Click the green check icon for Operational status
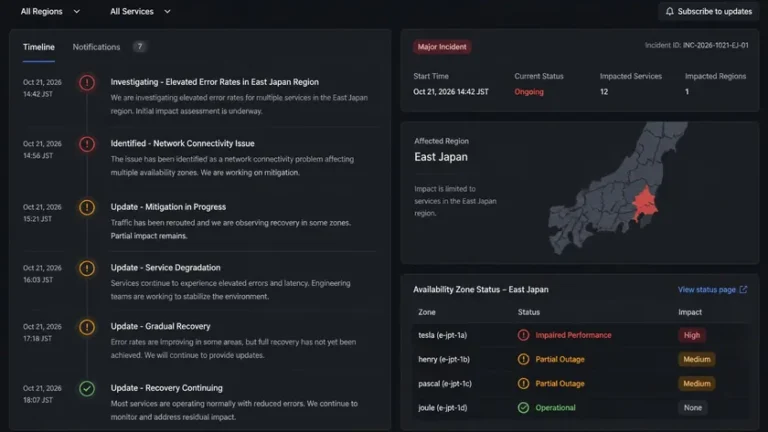This screenshot has height=432, width=768. pyautogui.click(x=523, y=408)
